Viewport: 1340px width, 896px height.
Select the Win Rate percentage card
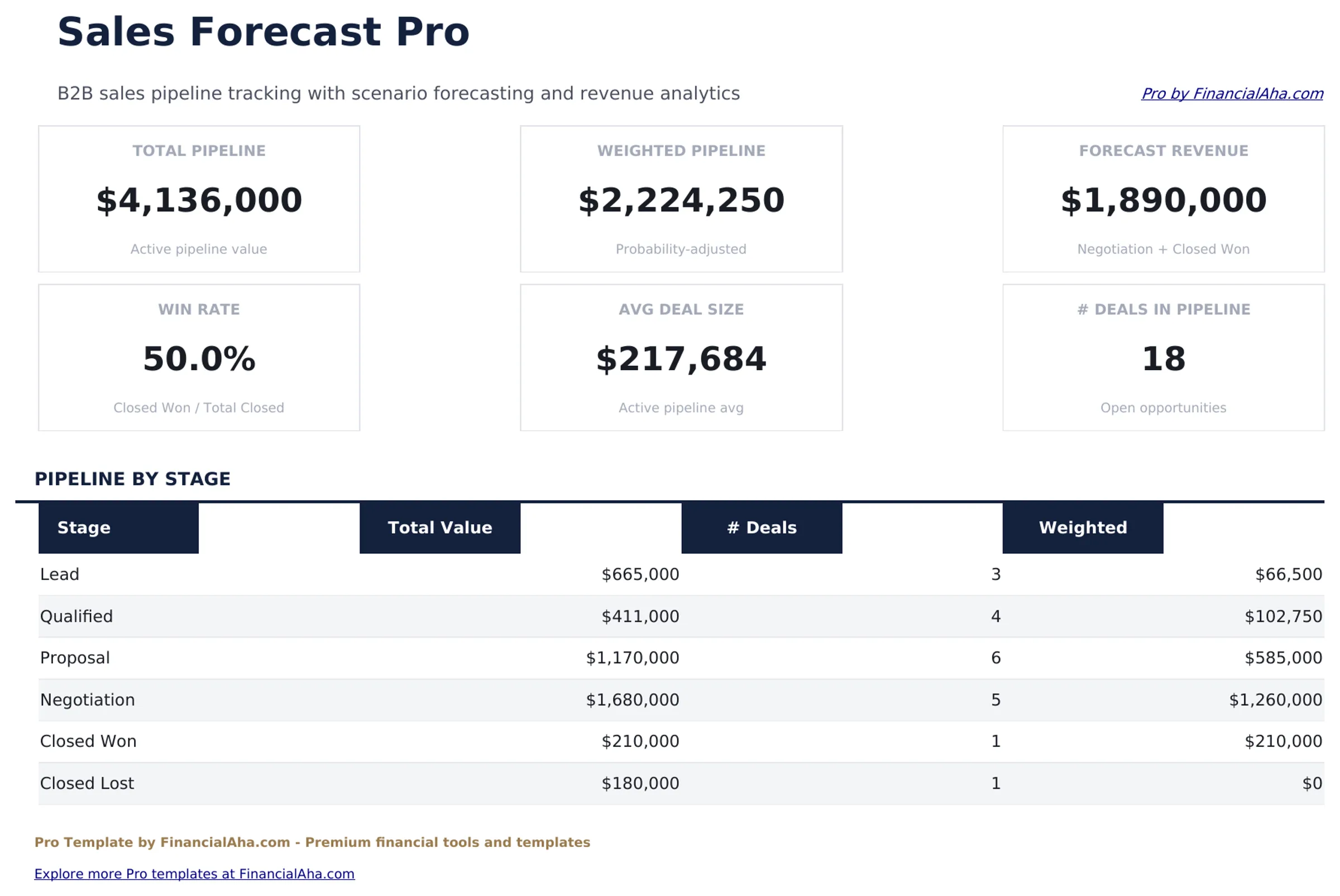tap(198, 358)
